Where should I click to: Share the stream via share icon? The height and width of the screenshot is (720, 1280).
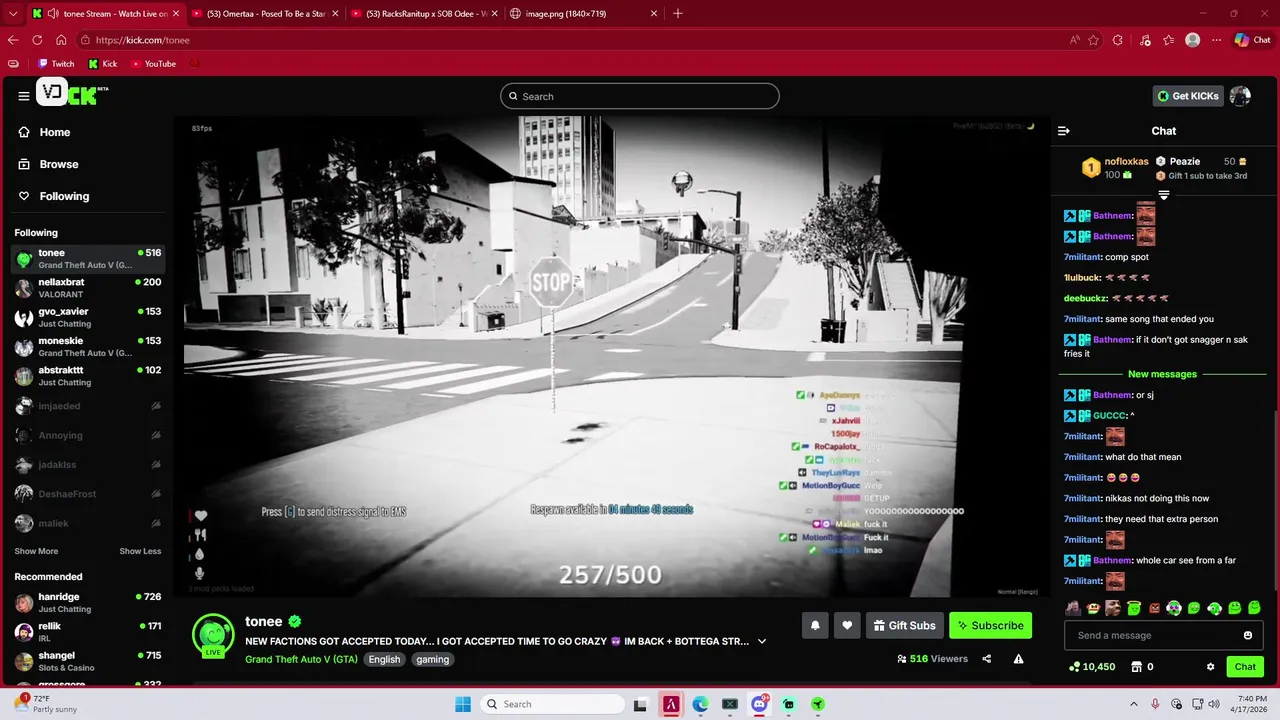[x=986, y=659]
